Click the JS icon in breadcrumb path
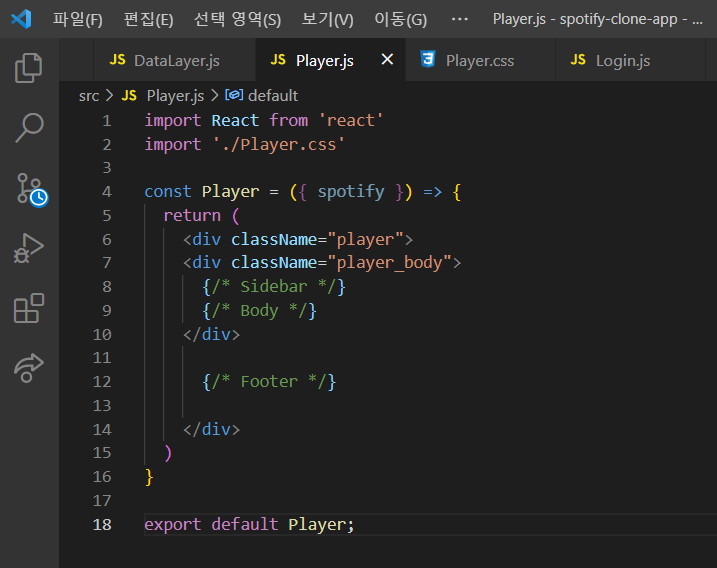 click(129, 96)
